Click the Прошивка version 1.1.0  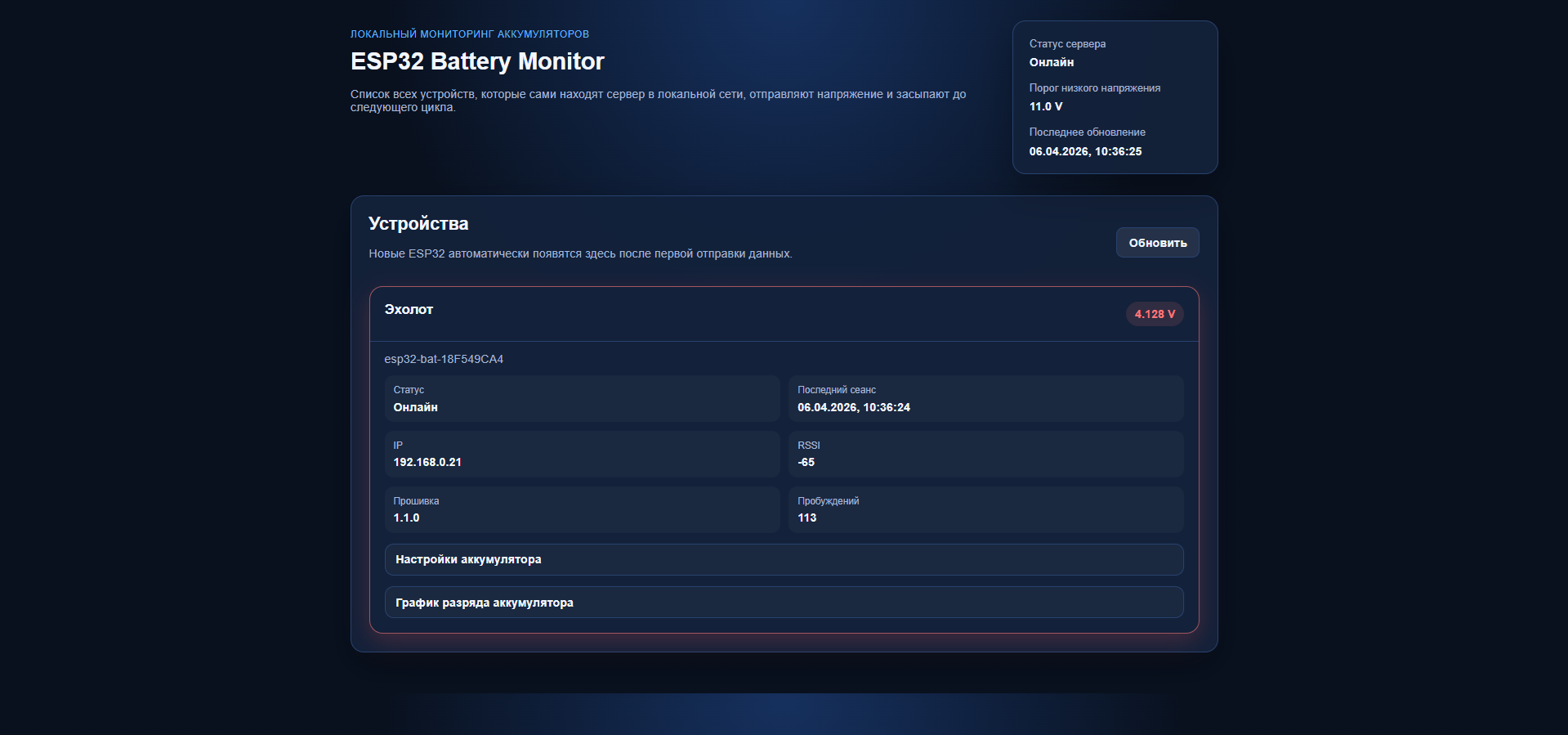(406, 518)
